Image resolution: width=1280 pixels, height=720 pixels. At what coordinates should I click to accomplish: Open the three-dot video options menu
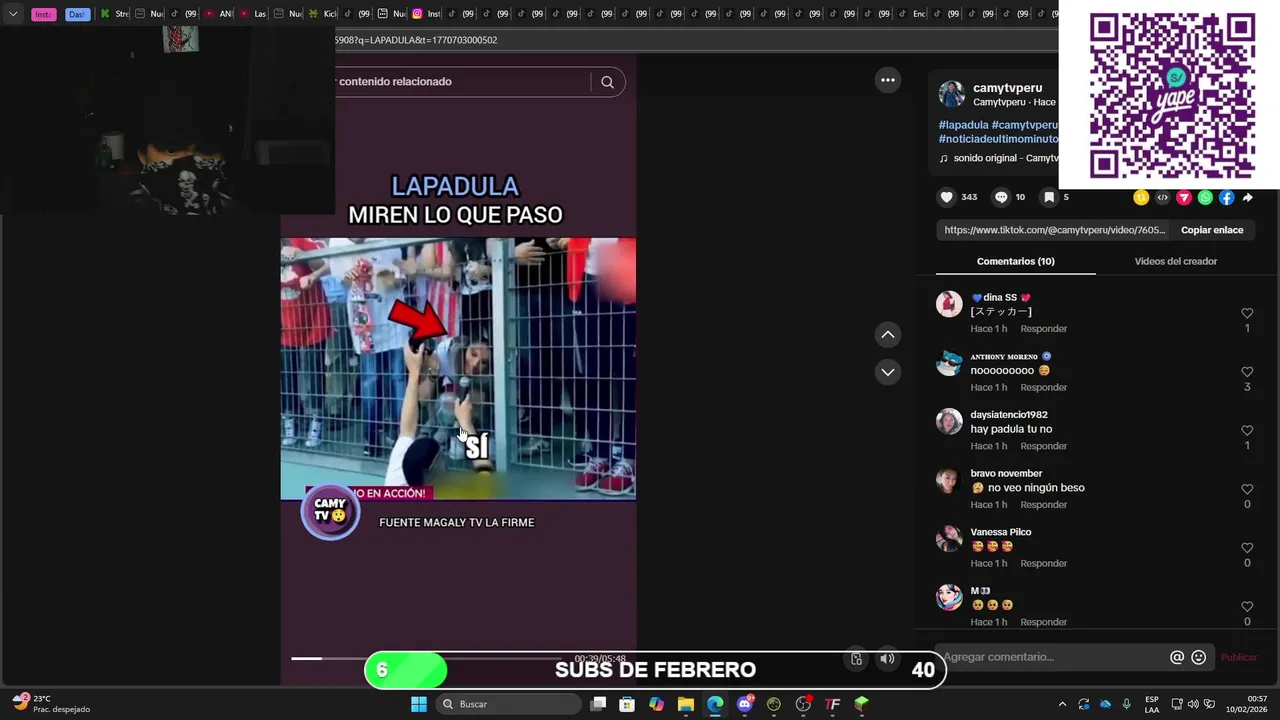click(x=888, y=80)
